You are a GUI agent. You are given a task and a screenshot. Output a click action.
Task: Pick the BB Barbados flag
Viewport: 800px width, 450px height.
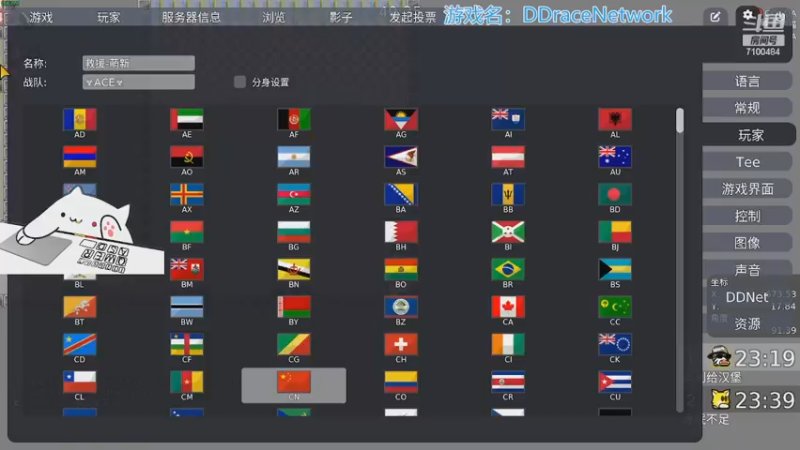point(508,195)
